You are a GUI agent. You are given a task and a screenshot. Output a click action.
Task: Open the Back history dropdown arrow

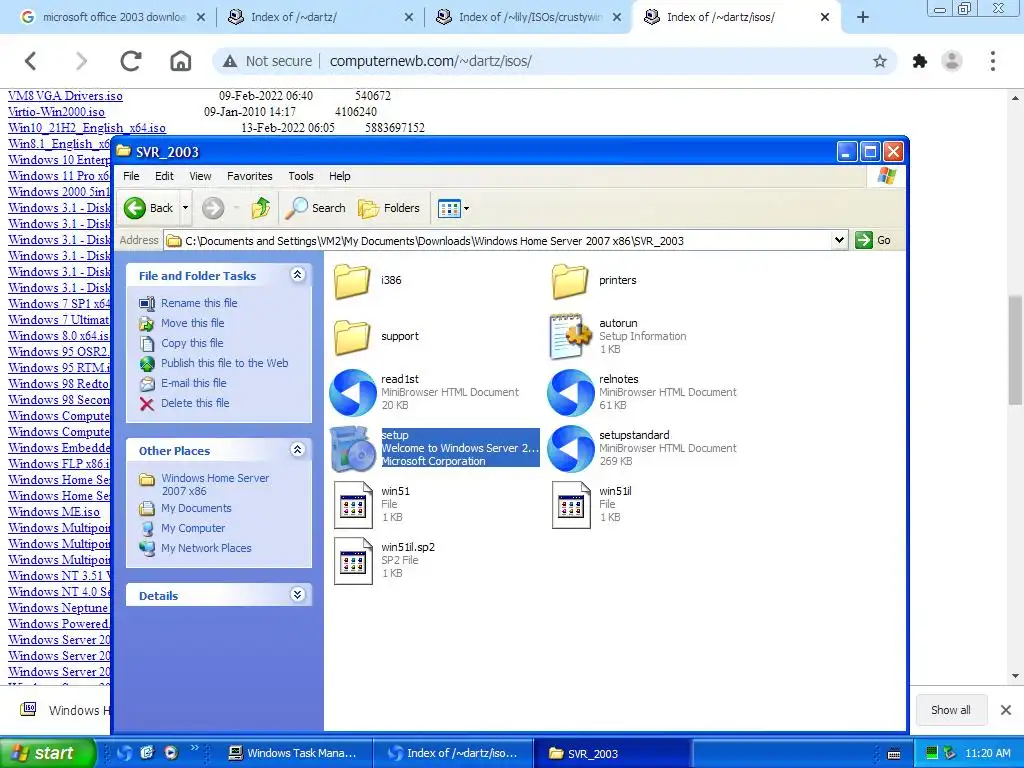[x=185, y=208]
